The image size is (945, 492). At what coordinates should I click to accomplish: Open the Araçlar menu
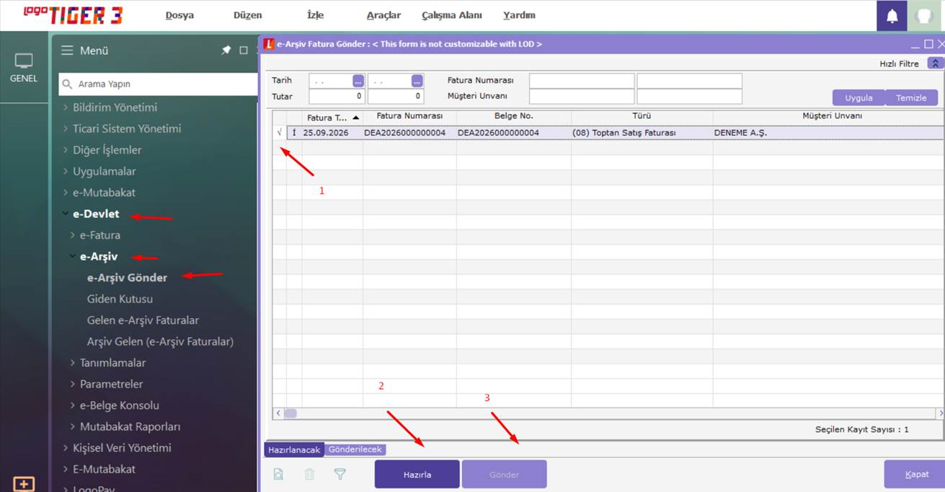tap(383, 16)
